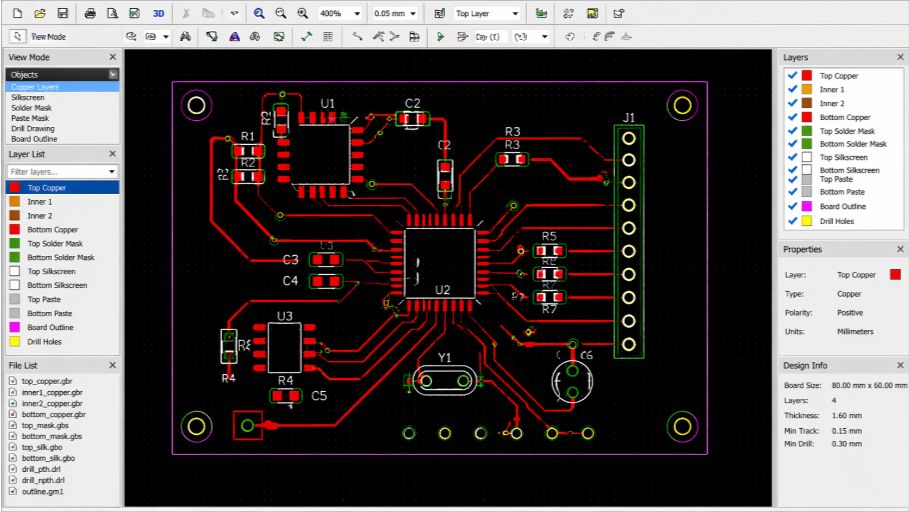Open top_copper.gbr in File List
The image size is (909, 512).
(48, 381)
